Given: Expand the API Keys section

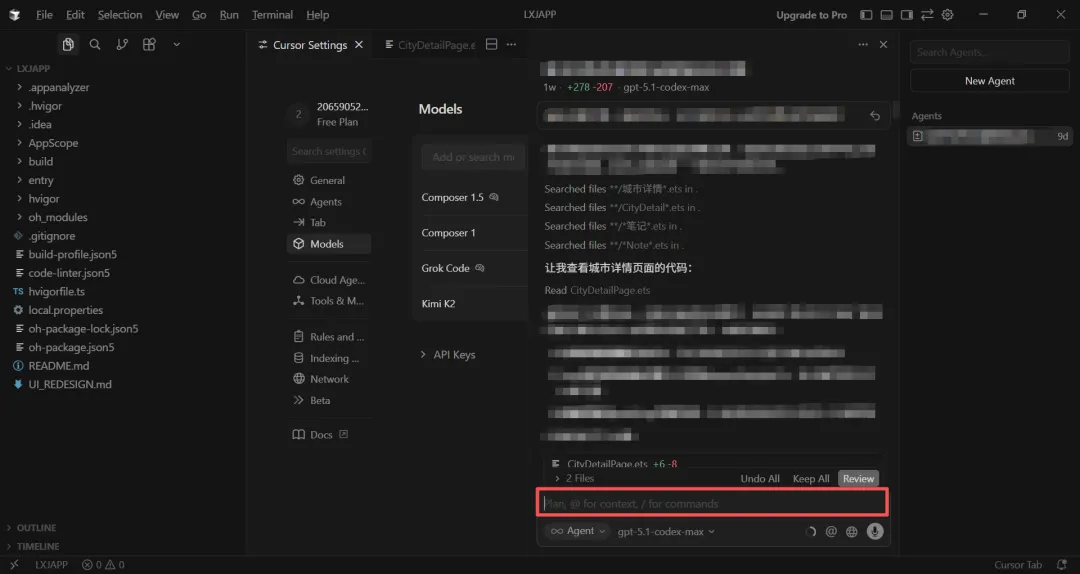Looking at the screenshot, I should point(448,354).
